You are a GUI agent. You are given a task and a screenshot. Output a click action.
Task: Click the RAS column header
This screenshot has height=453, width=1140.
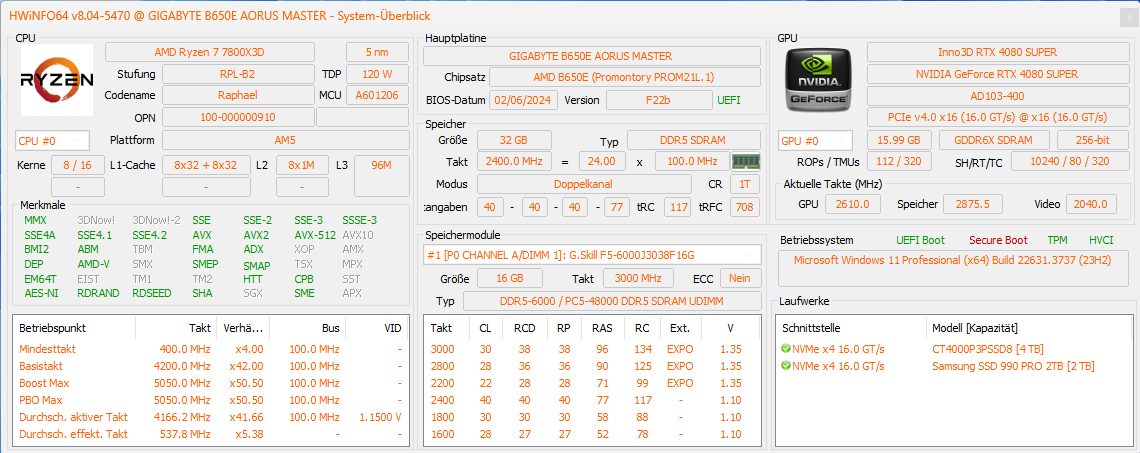[602, 328]
